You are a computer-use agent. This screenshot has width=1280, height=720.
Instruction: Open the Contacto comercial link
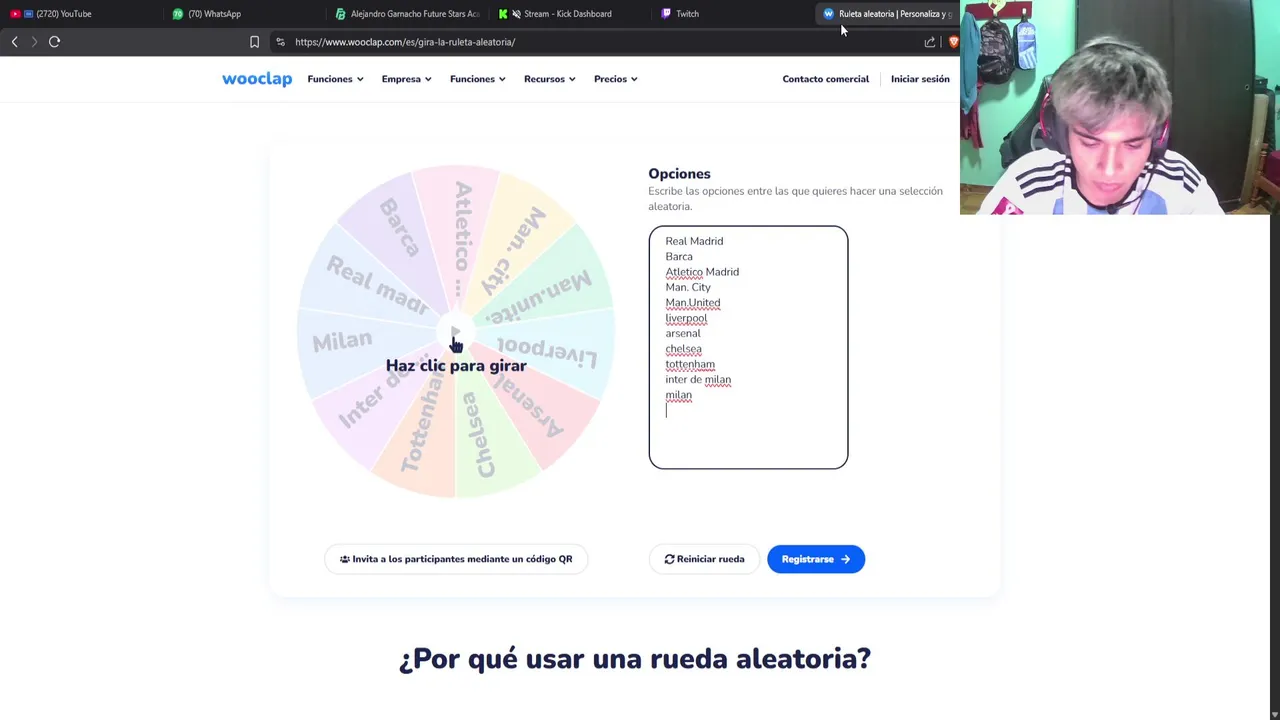(x=825, y=79)
